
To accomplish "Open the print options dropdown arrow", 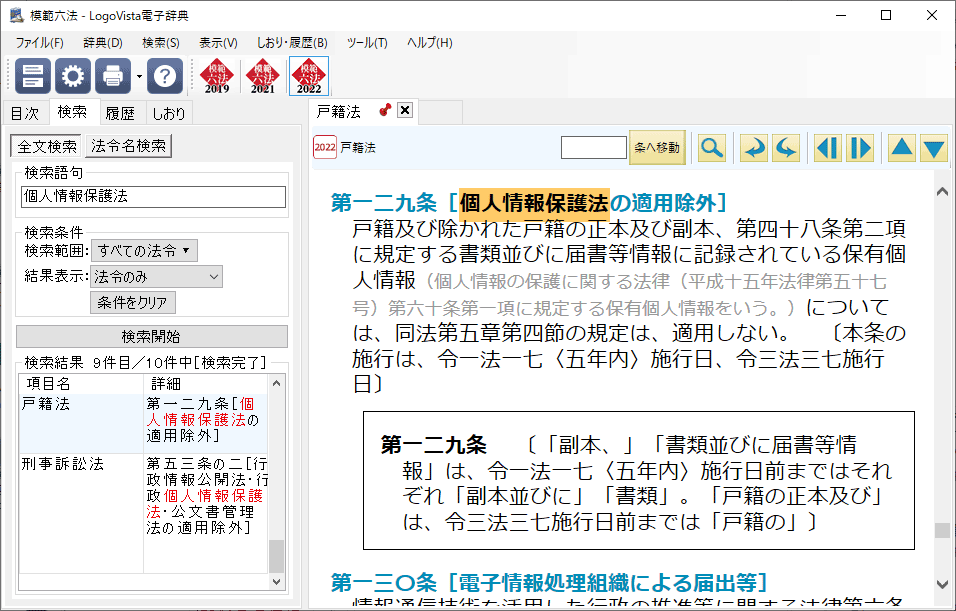I will 139,76.
